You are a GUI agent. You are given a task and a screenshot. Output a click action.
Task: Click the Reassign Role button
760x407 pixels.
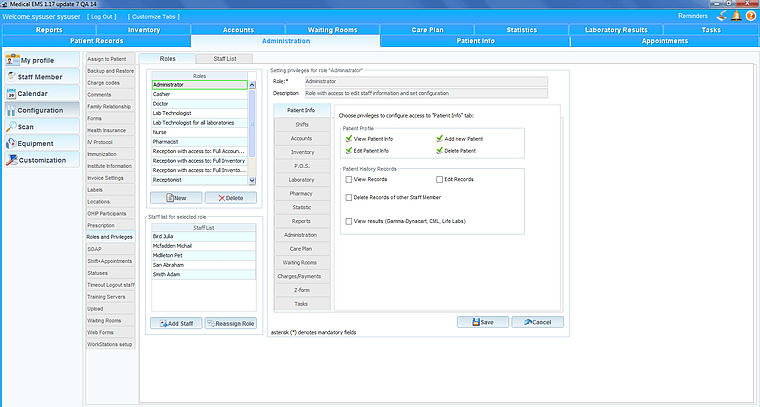pyautogui.click(x=230, y=323)
